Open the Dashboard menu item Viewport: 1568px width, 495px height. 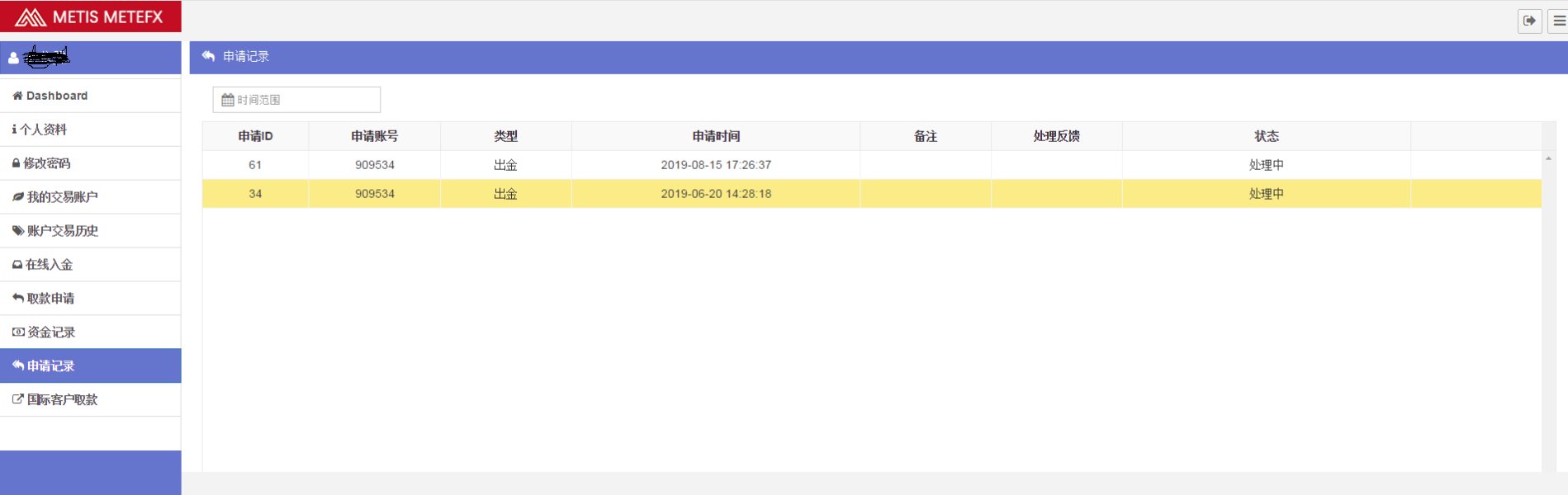pyautogui.click(x=91, y=96)
